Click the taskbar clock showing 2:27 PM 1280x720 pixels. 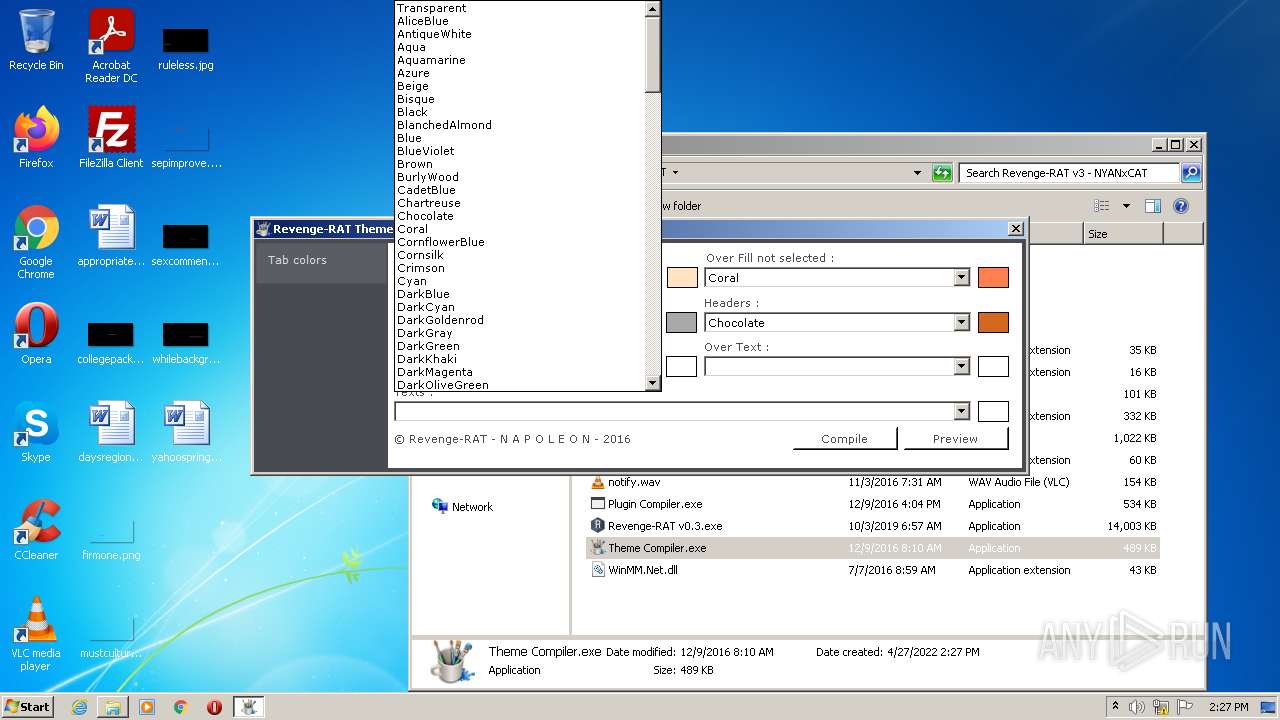(x=1228, y=707)
